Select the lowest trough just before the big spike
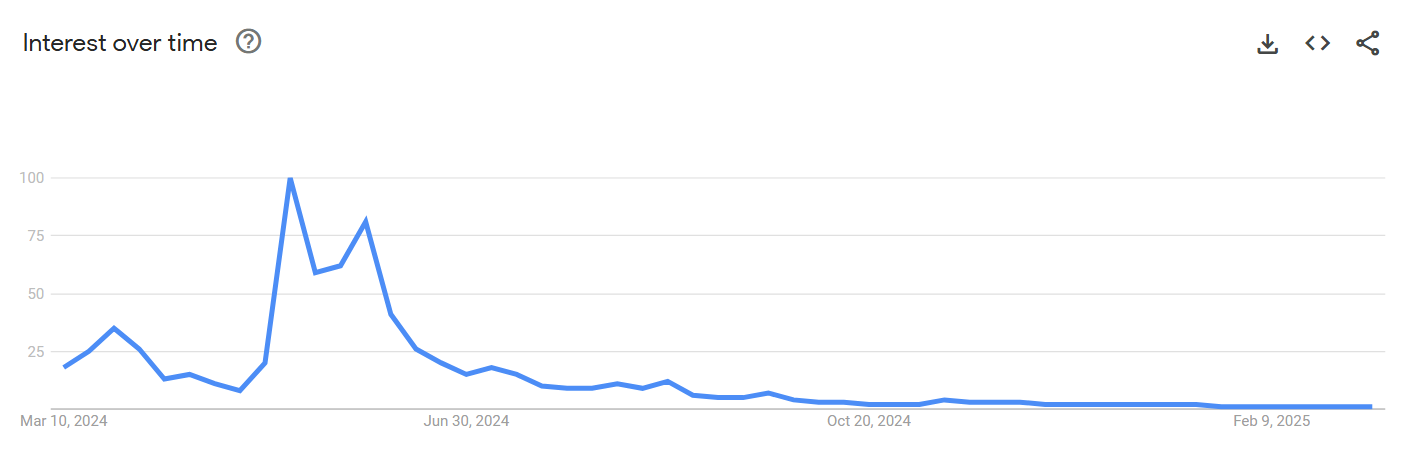1412x458 pixels. tap(240, 390)
